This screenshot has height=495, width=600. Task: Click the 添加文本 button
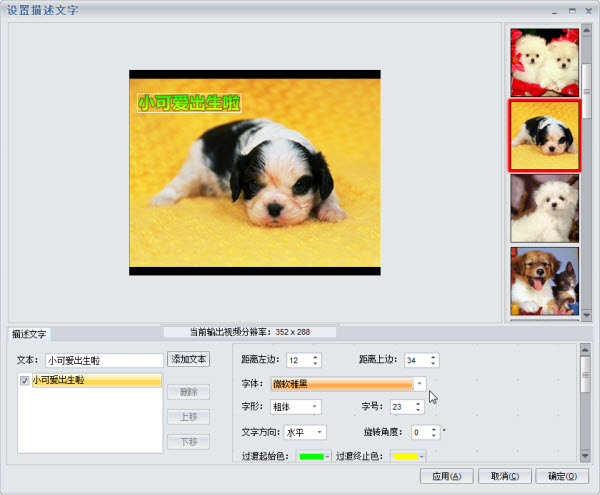188,359
